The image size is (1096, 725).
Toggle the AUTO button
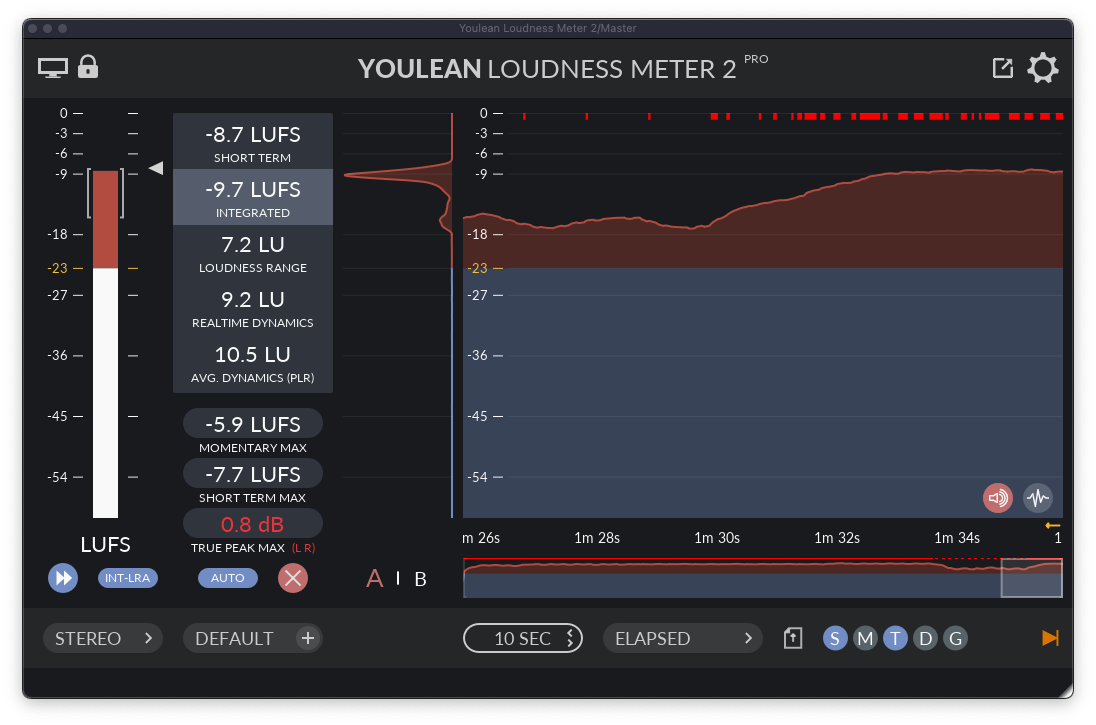[227, 578]
